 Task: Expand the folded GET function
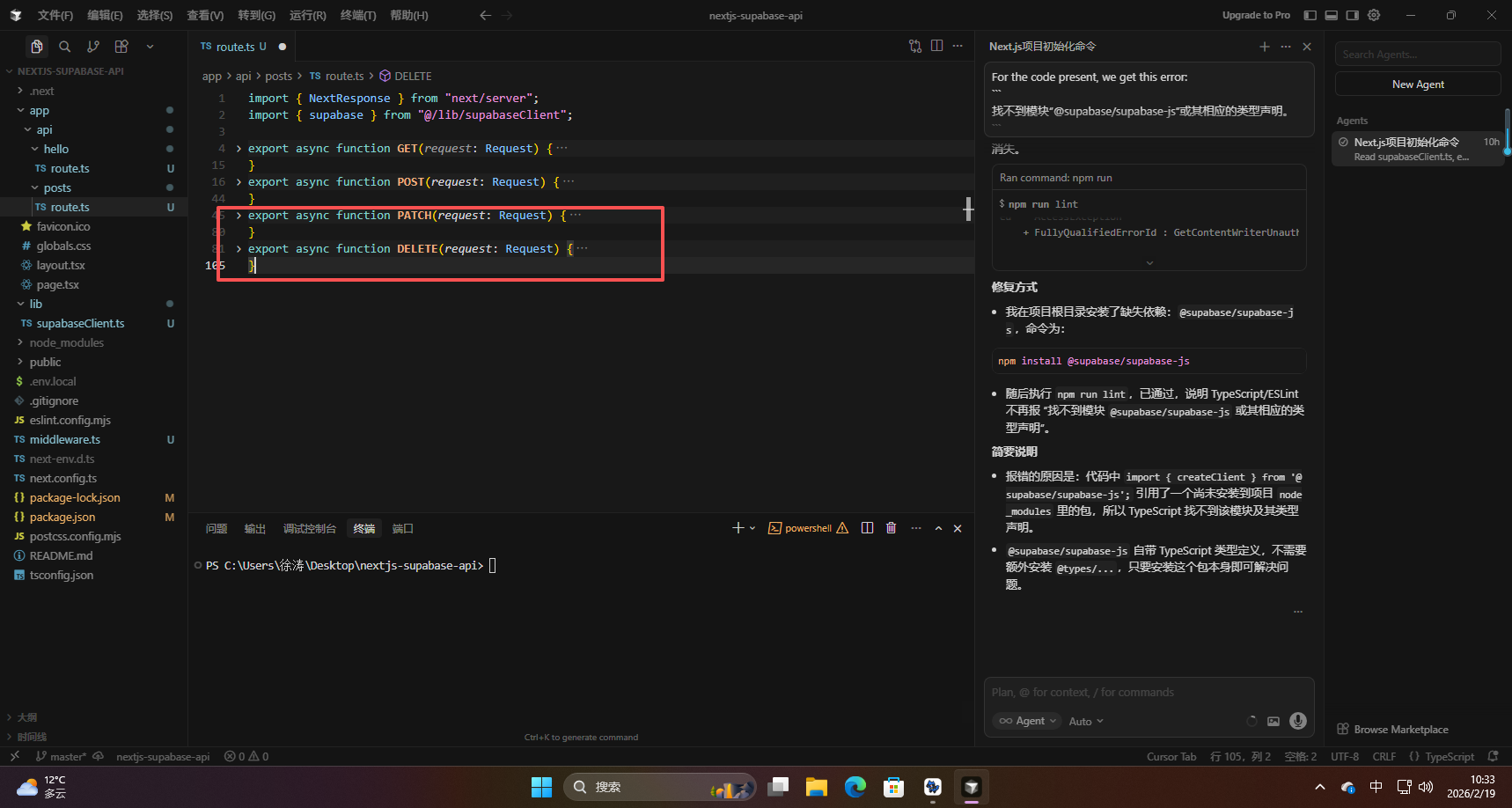click(x=239, y=149)
